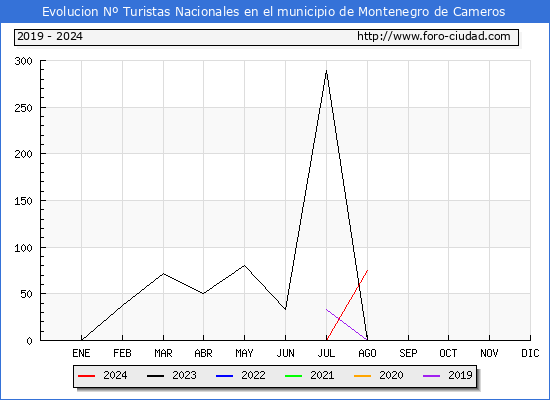The height and width of the screenshot is (400, 550).
Task: Click the red 2024 legend color swatch
Action: [x=86, y=376]
